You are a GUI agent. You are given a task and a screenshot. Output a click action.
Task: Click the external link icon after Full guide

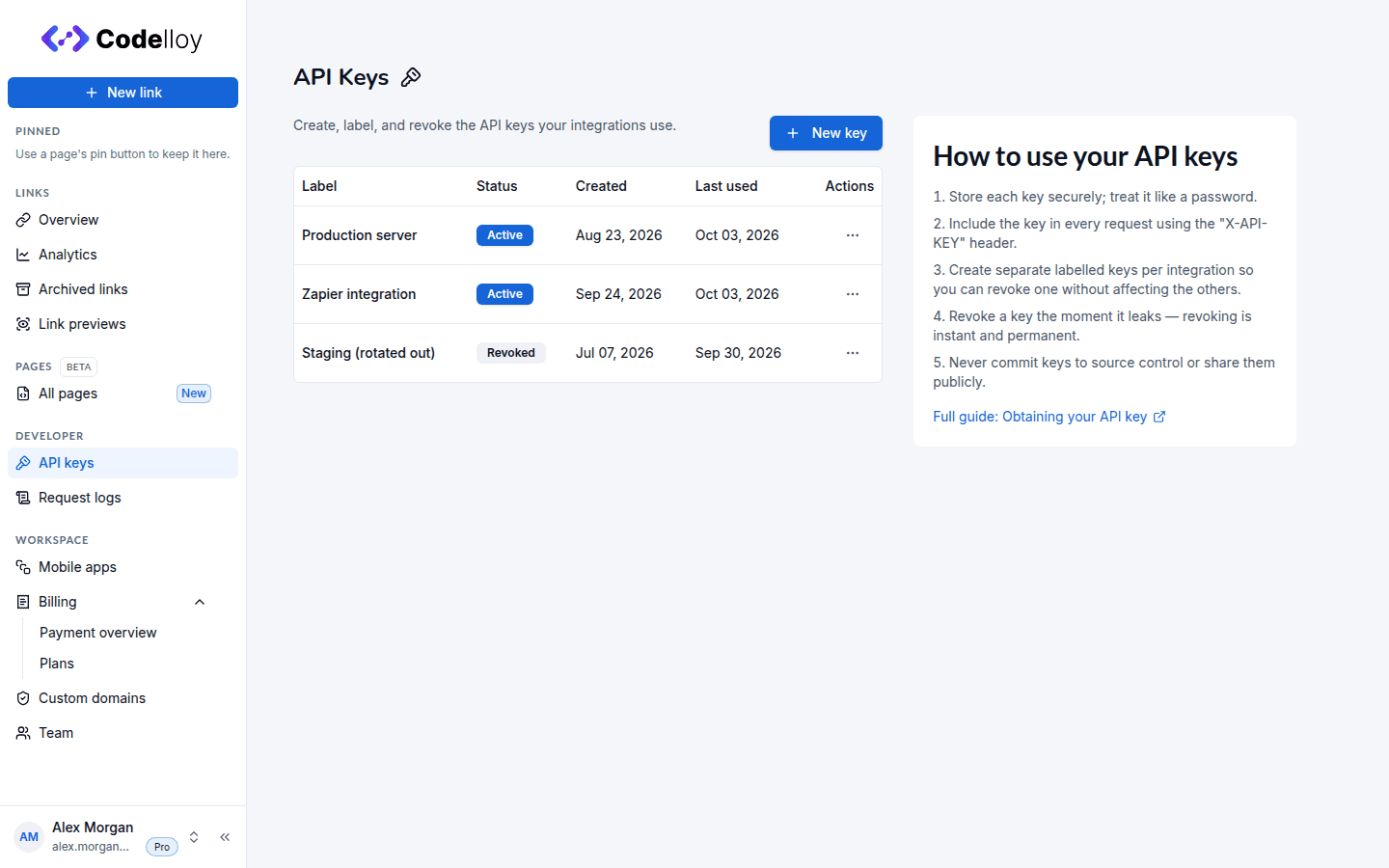point(1159,417)
